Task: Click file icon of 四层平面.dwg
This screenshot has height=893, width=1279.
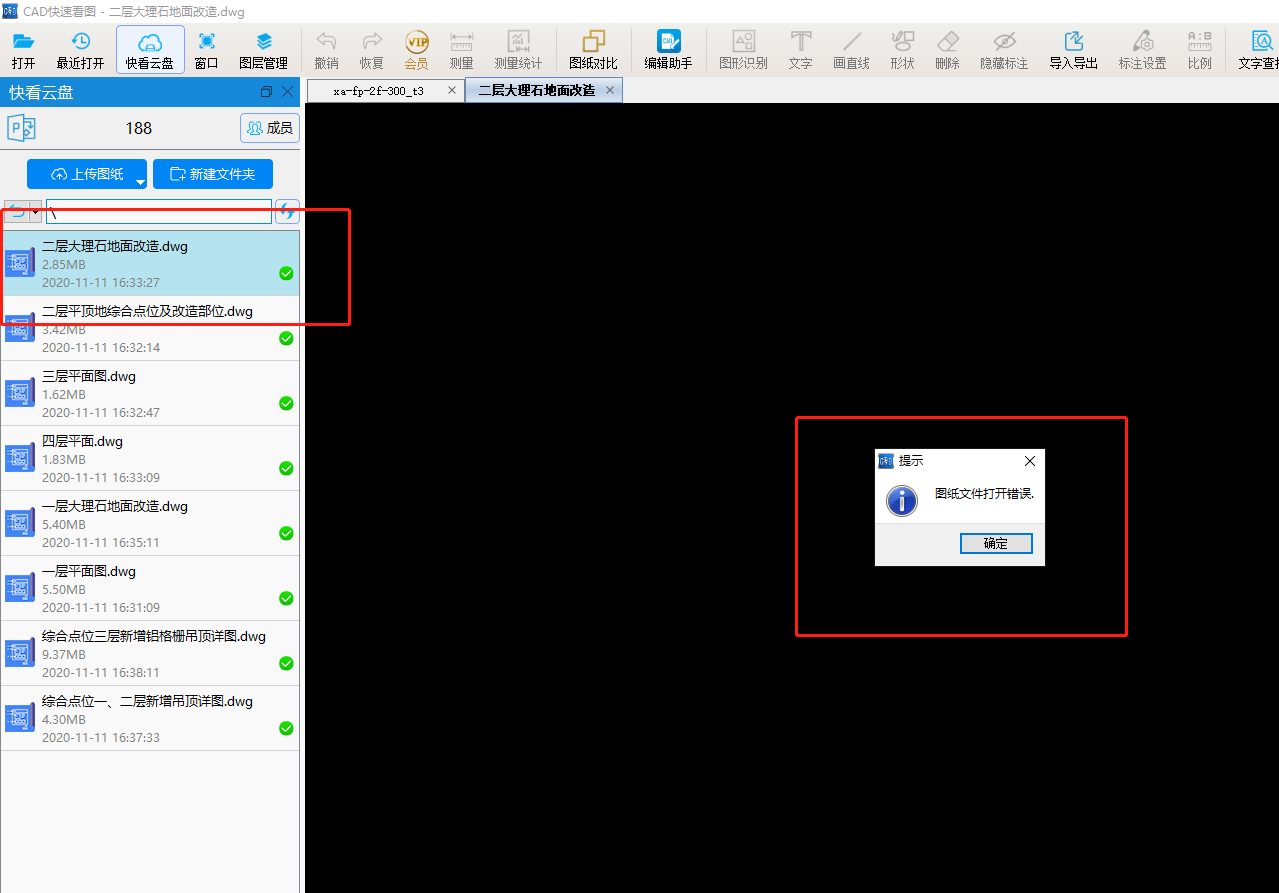Action: point(20,458)
